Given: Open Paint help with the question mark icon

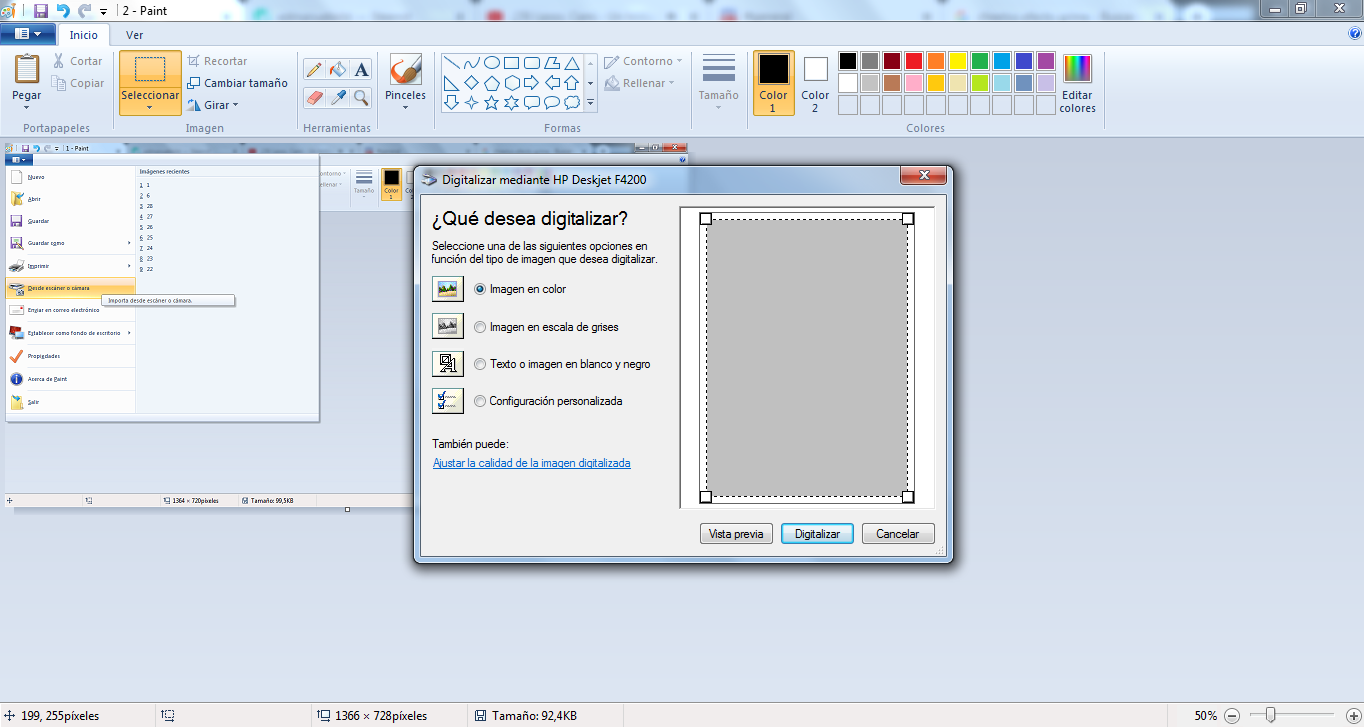Looking at the screenshot, I should click(1355, 34).
